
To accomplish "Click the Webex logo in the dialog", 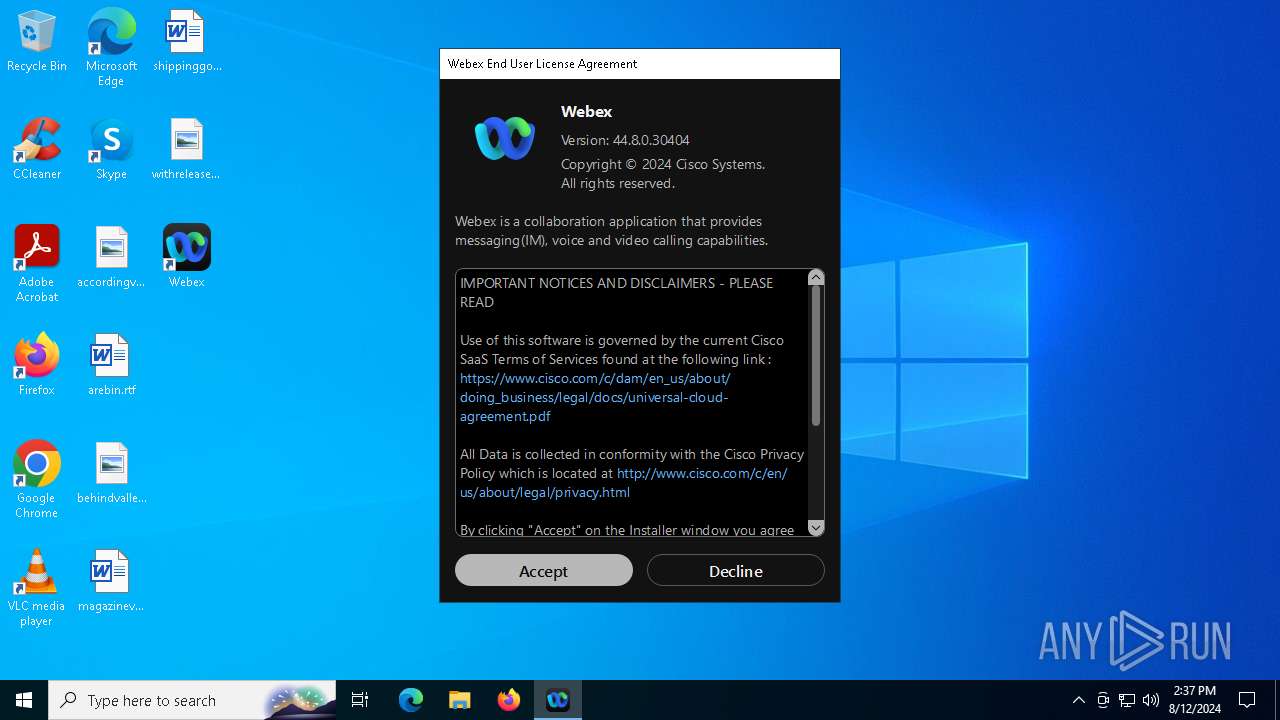I will point(505,138).
